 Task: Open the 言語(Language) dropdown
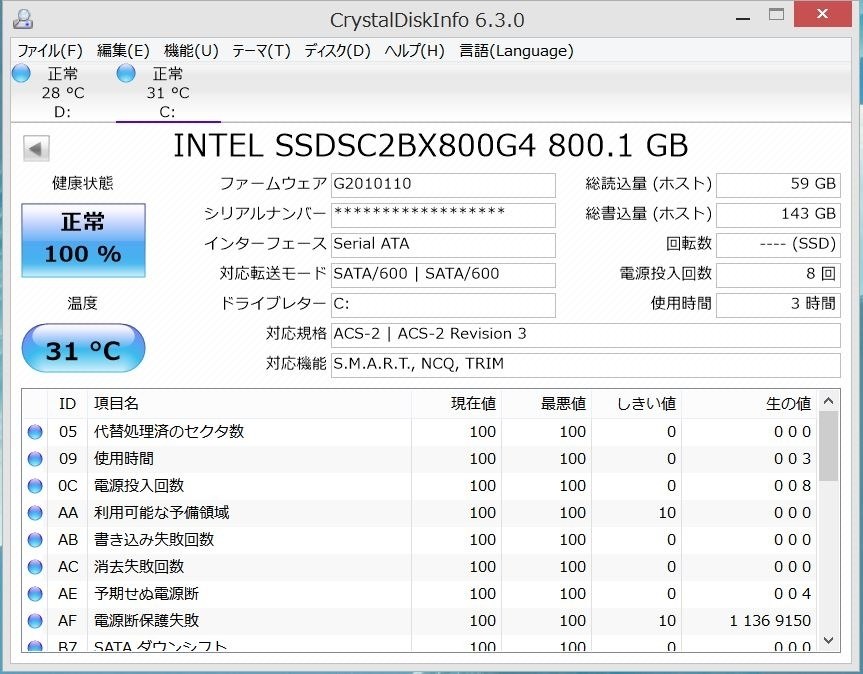click(x=516, y=50)
